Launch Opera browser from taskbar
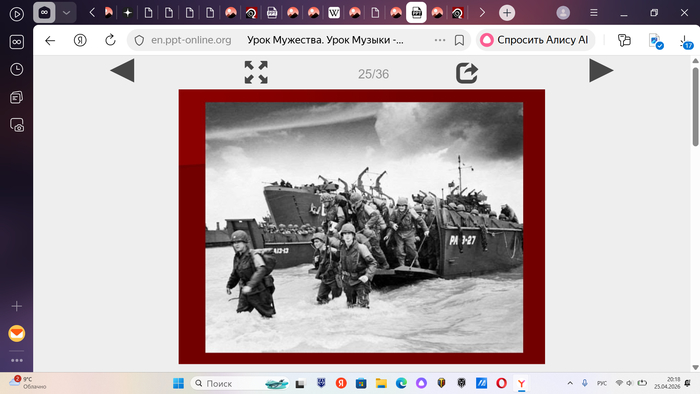700x394 pixels. coord(501,383)
